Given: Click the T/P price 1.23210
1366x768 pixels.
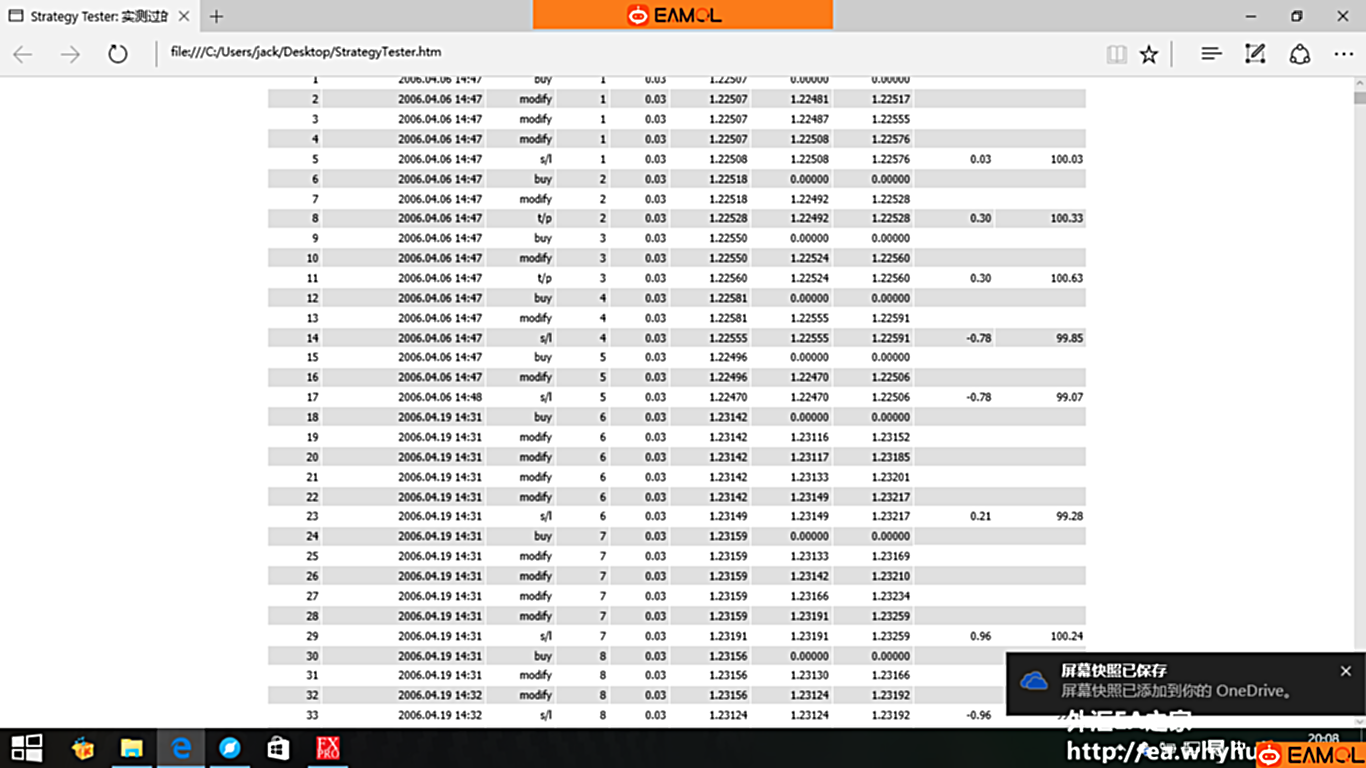Looking at the screenshot, I should 891,576.
